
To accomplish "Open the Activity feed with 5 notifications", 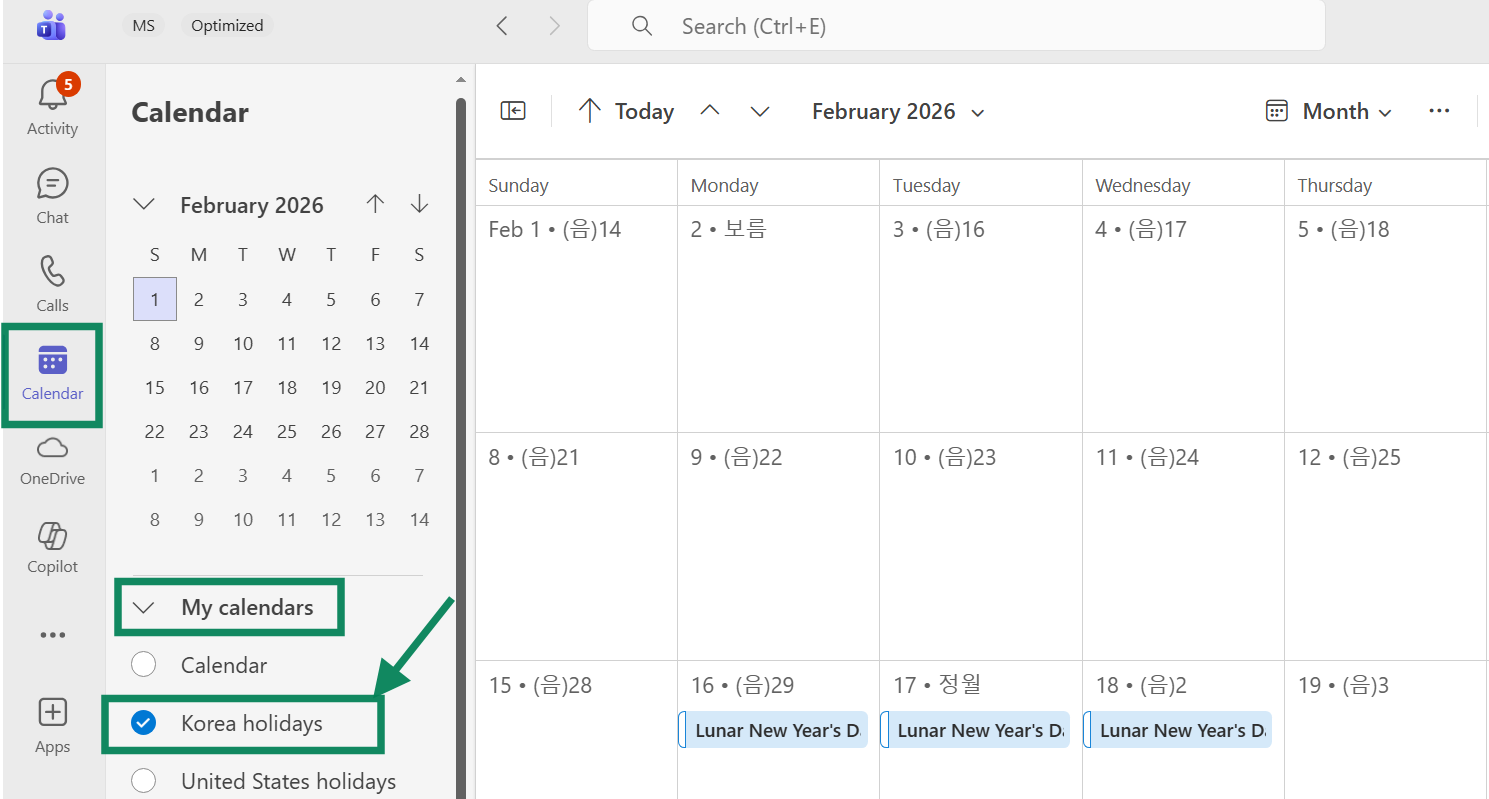I will [x=52, y=106].
